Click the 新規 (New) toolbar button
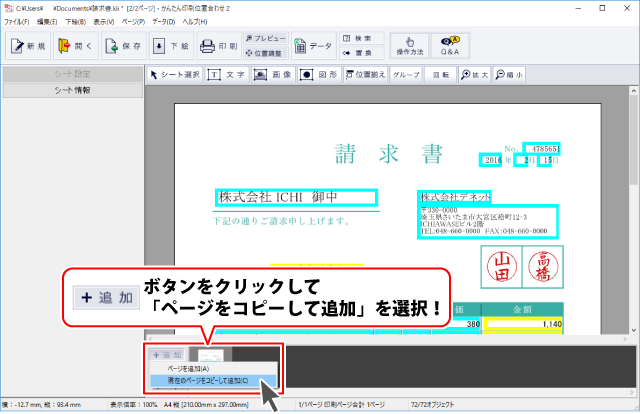Viewport: 640px width, 414px height. click(x=27, y=46)
